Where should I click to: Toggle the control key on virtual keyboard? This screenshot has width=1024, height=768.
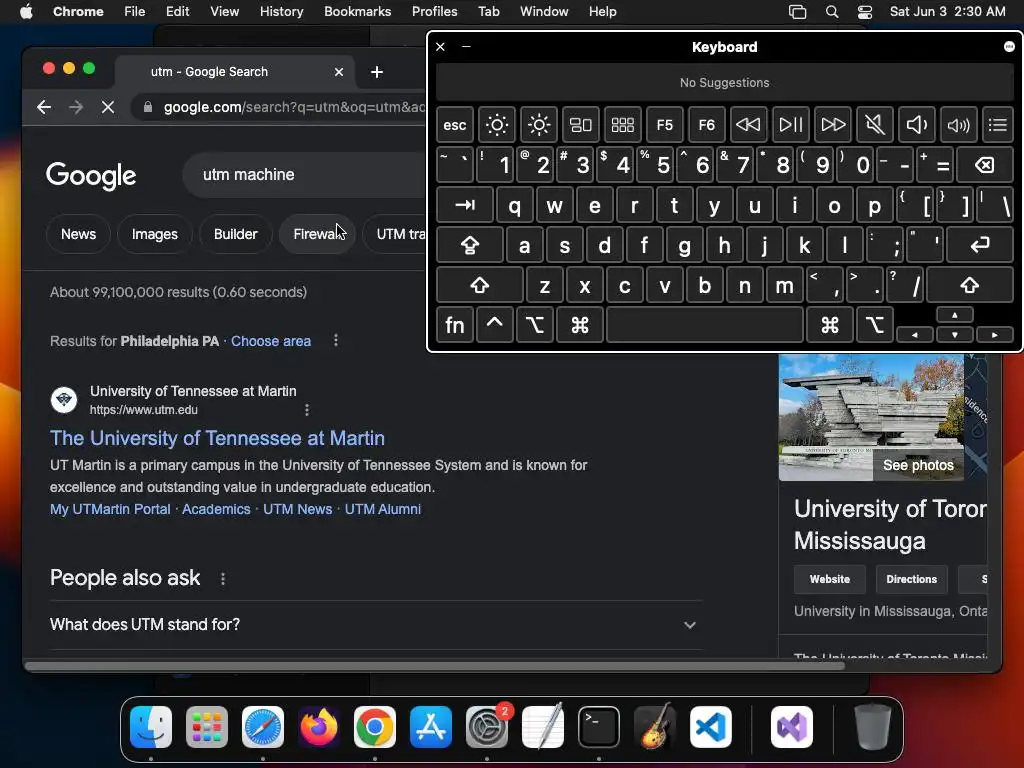pyautogui.click(x=494, y=325)
